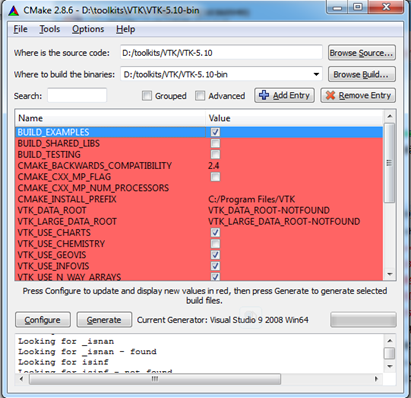Click variable list scroll up arrow
The width and height of the screenshot is (411, 398).
389,116
